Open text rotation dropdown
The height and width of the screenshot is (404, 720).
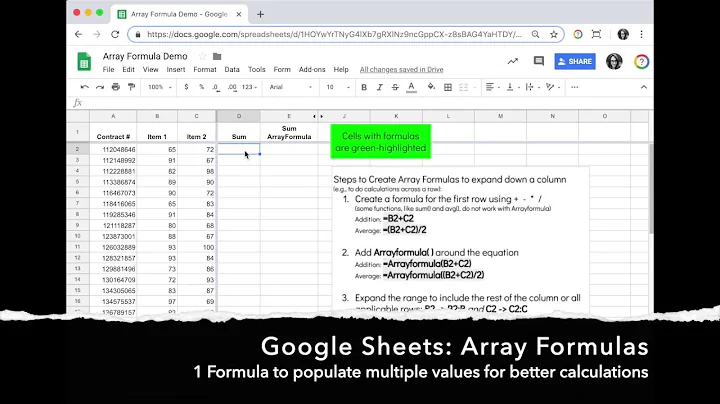[x=552, y=87]
